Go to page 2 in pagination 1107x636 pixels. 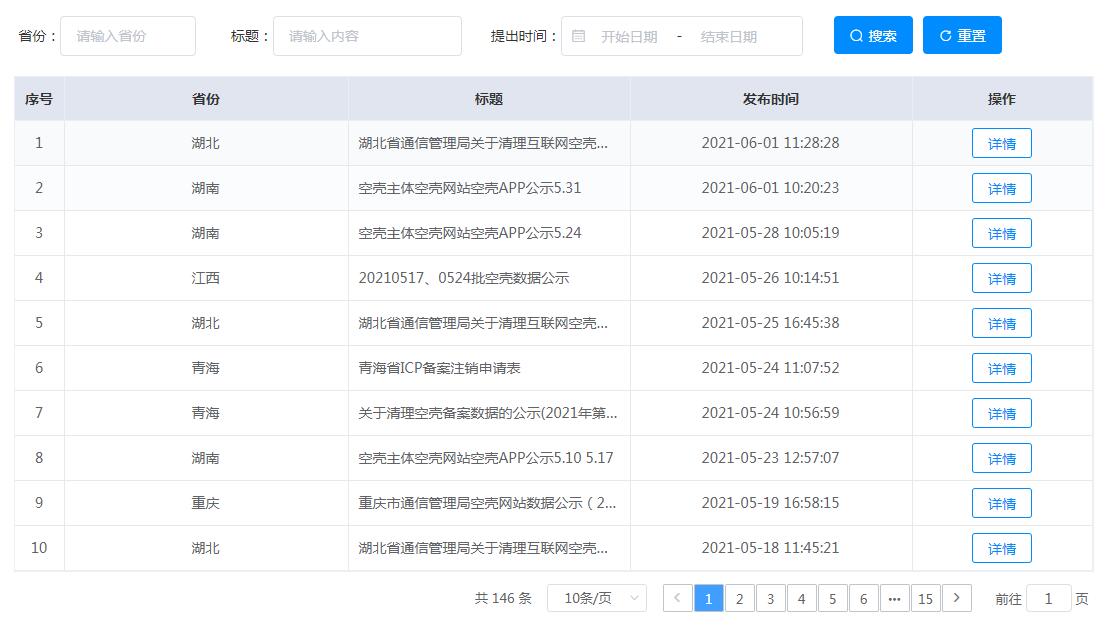740,599
